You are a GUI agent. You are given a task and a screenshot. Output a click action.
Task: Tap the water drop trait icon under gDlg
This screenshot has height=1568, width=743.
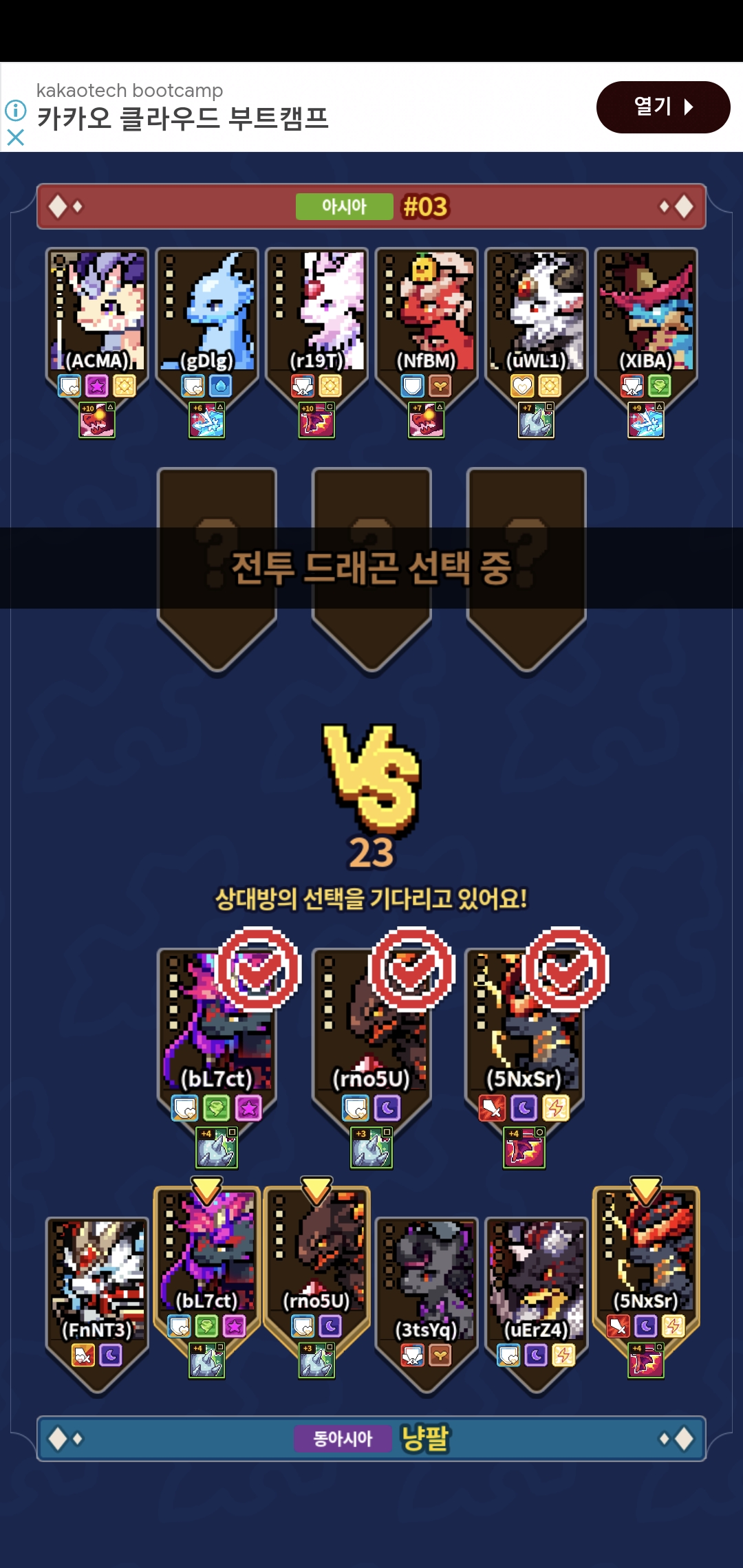tap(221, 386)
